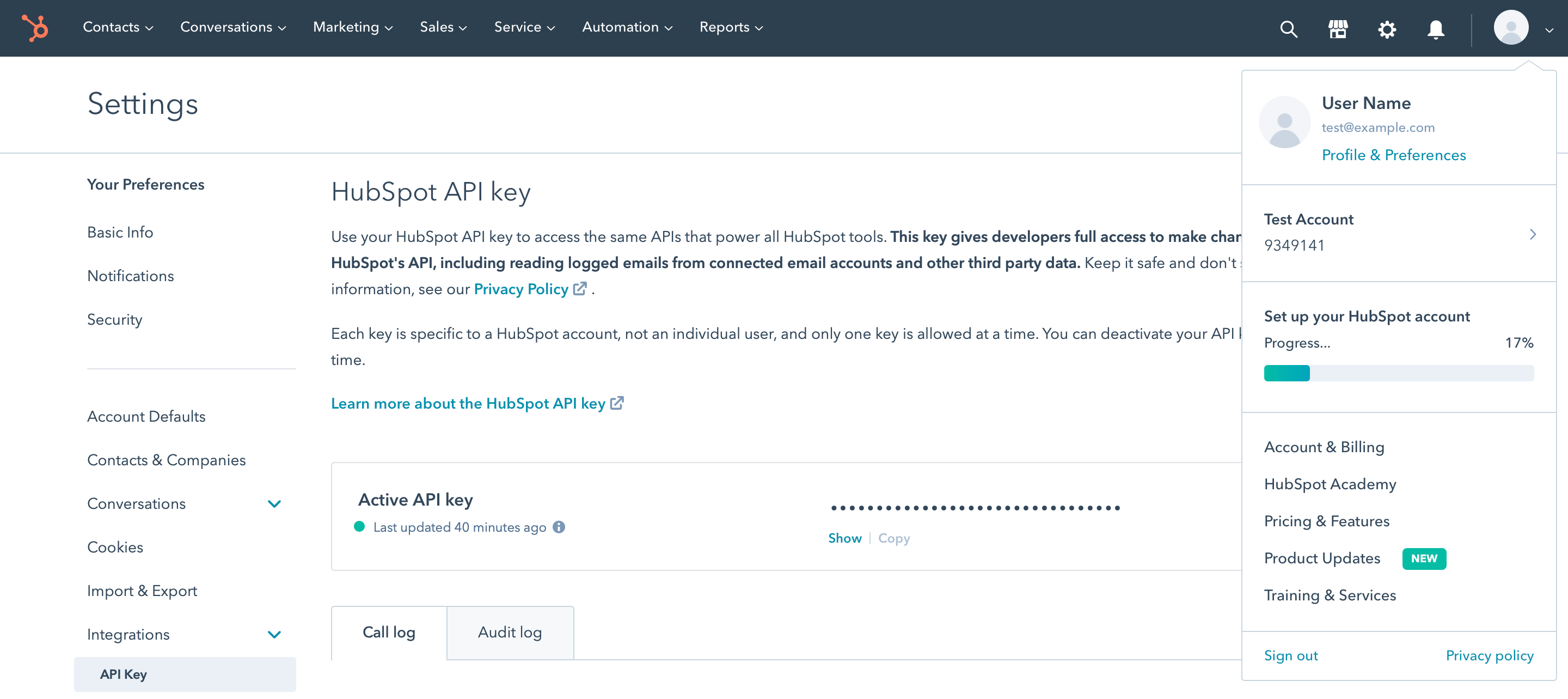Open the Reports navigation dropdown

point(731,27)
